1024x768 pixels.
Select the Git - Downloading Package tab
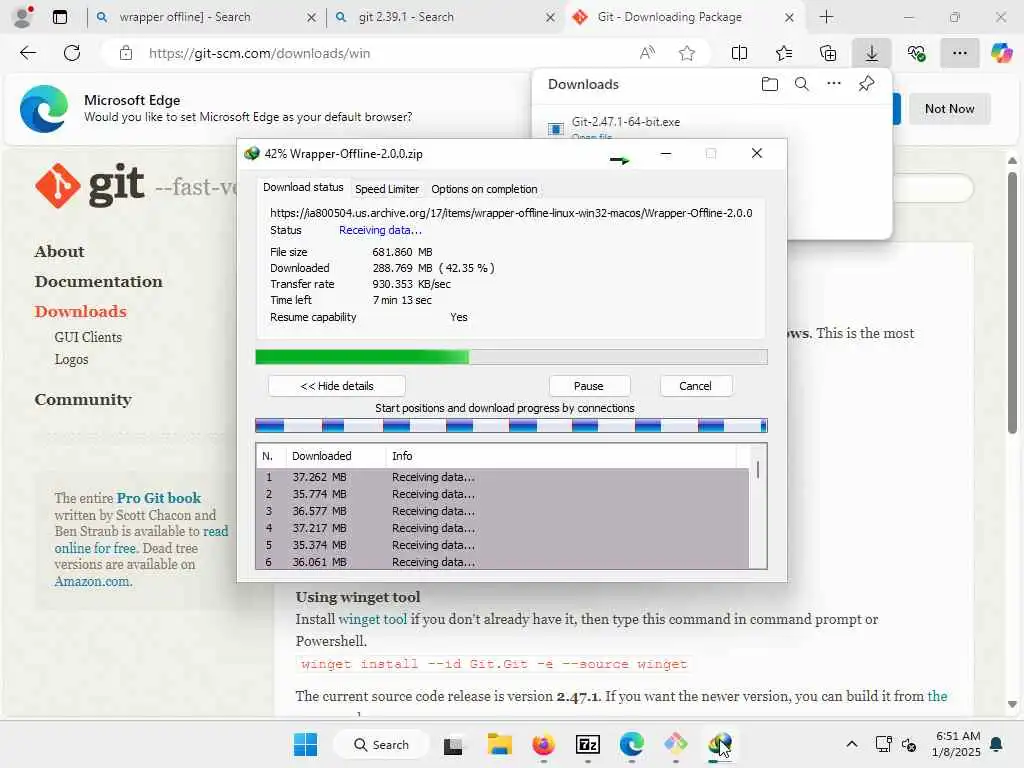[669, 17]
